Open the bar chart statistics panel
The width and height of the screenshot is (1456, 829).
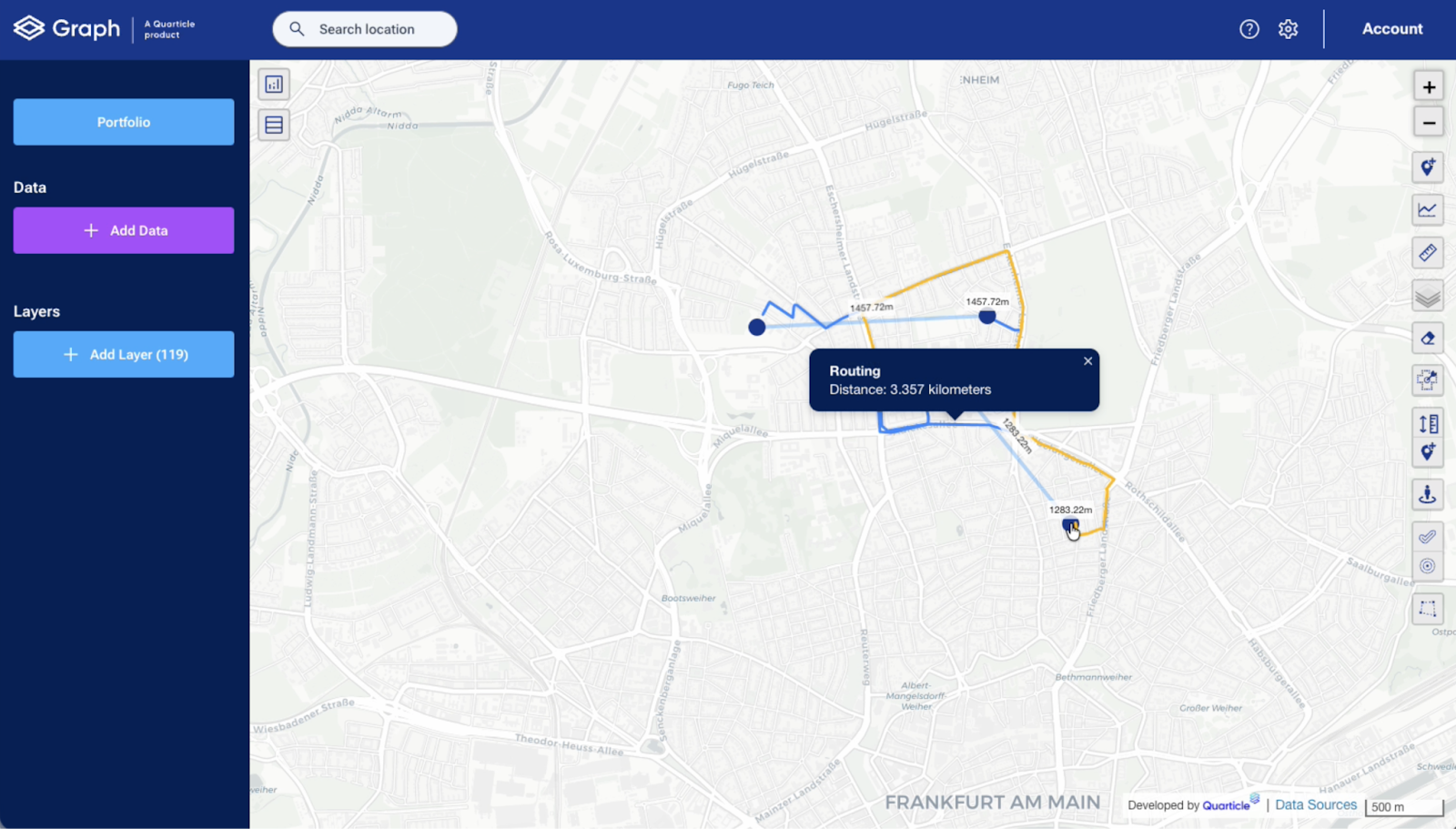pyautogui.click(x=273, y=84)
